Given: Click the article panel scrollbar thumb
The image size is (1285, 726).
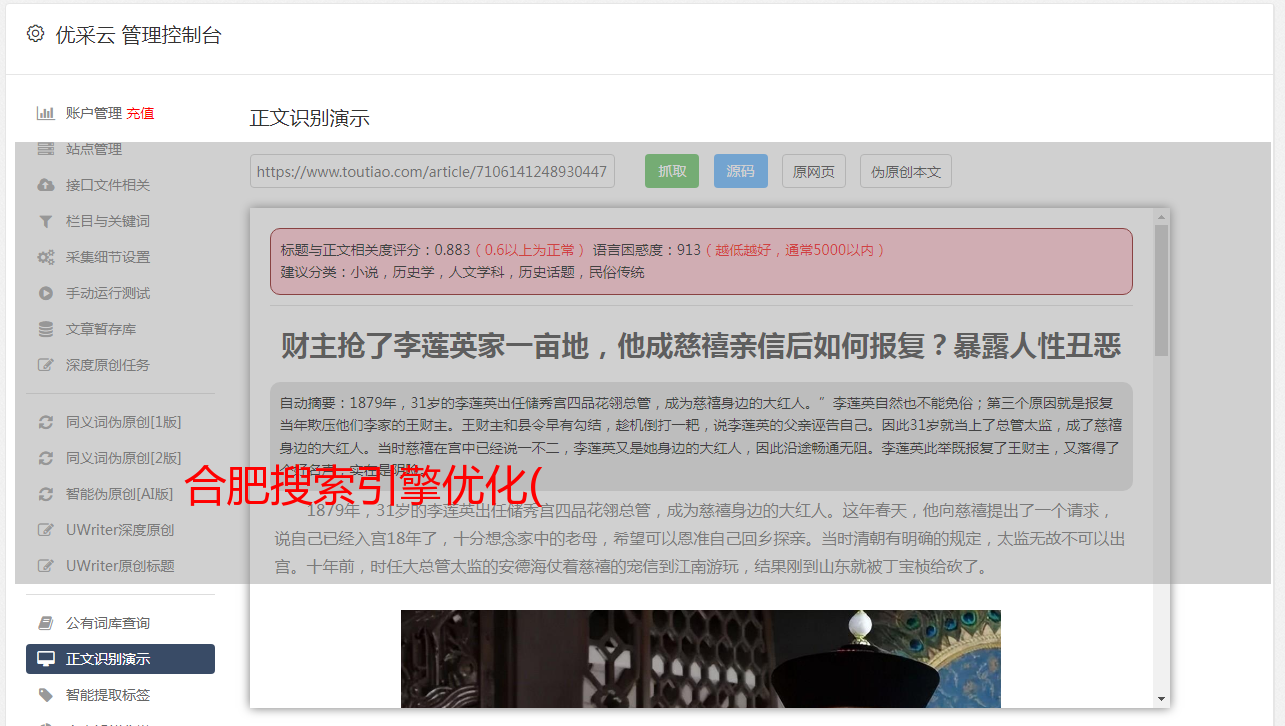Looking at the screenshot, I should tap(1161, 290).
